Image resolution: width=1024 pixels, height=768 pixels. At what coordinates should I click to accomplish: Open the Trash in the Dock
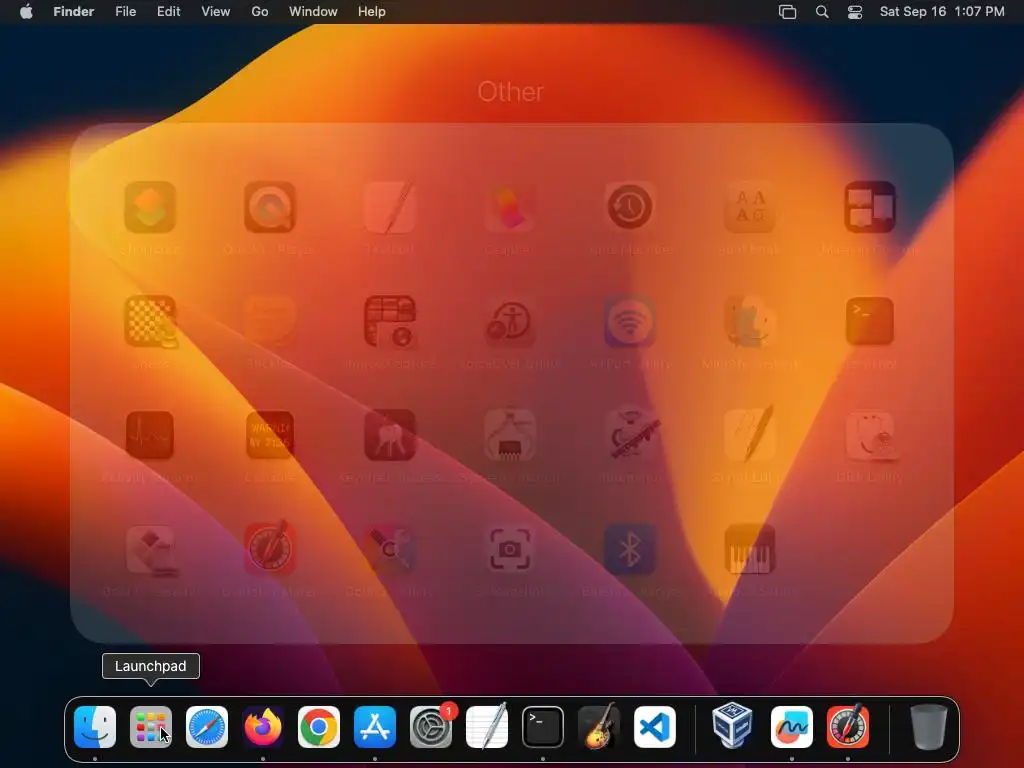click(928, 727)
